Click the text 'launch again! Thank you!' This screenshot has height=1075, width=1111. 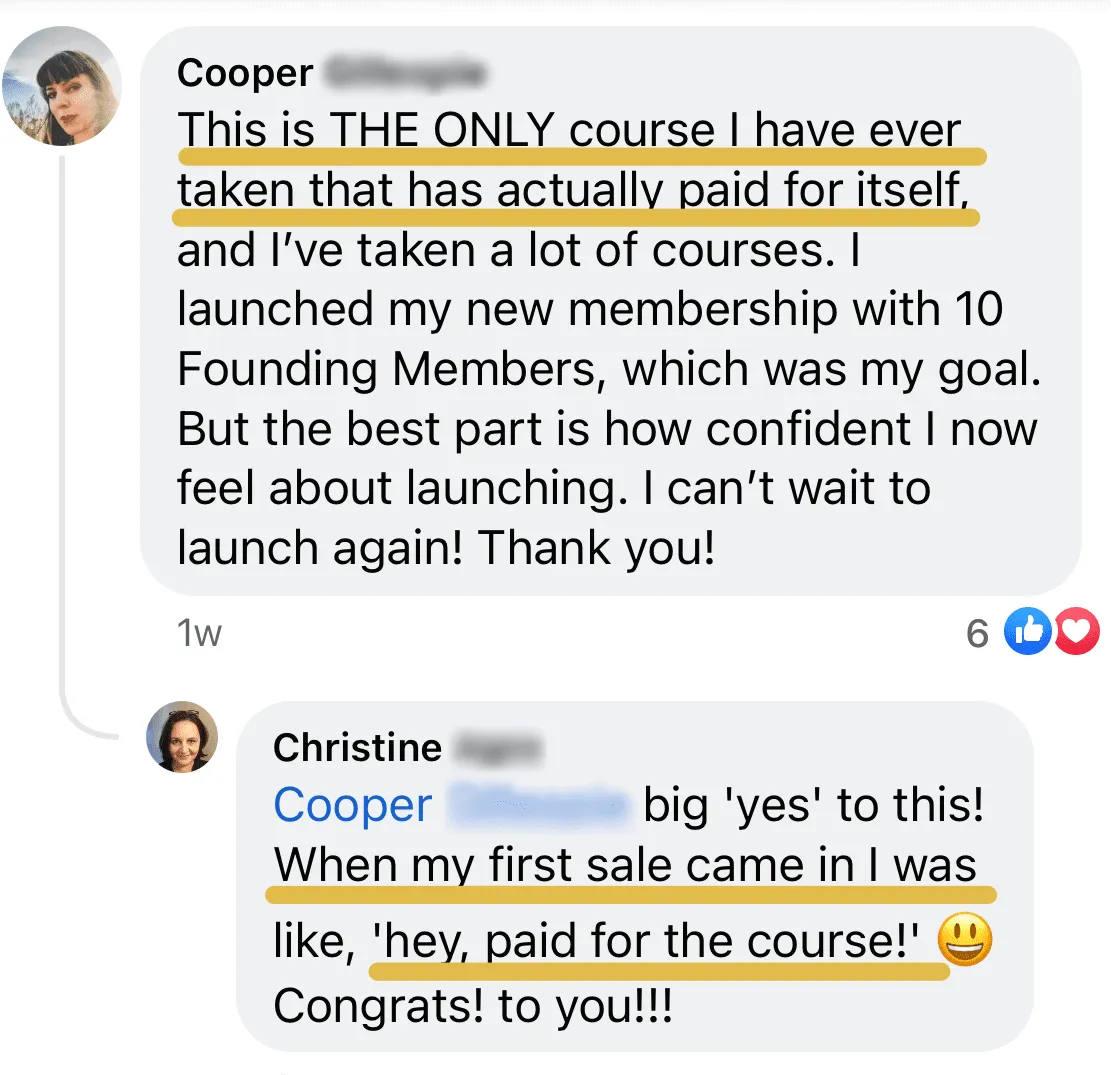[446, 548]
